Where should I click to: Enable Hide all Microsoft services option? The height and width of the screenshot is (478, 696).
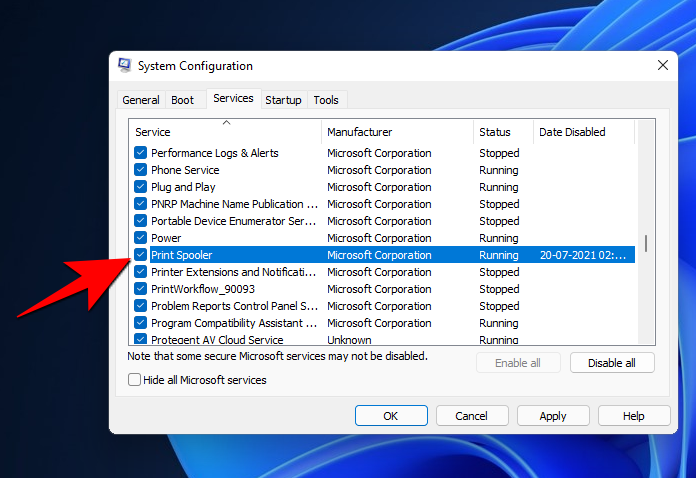pos(135,380)
